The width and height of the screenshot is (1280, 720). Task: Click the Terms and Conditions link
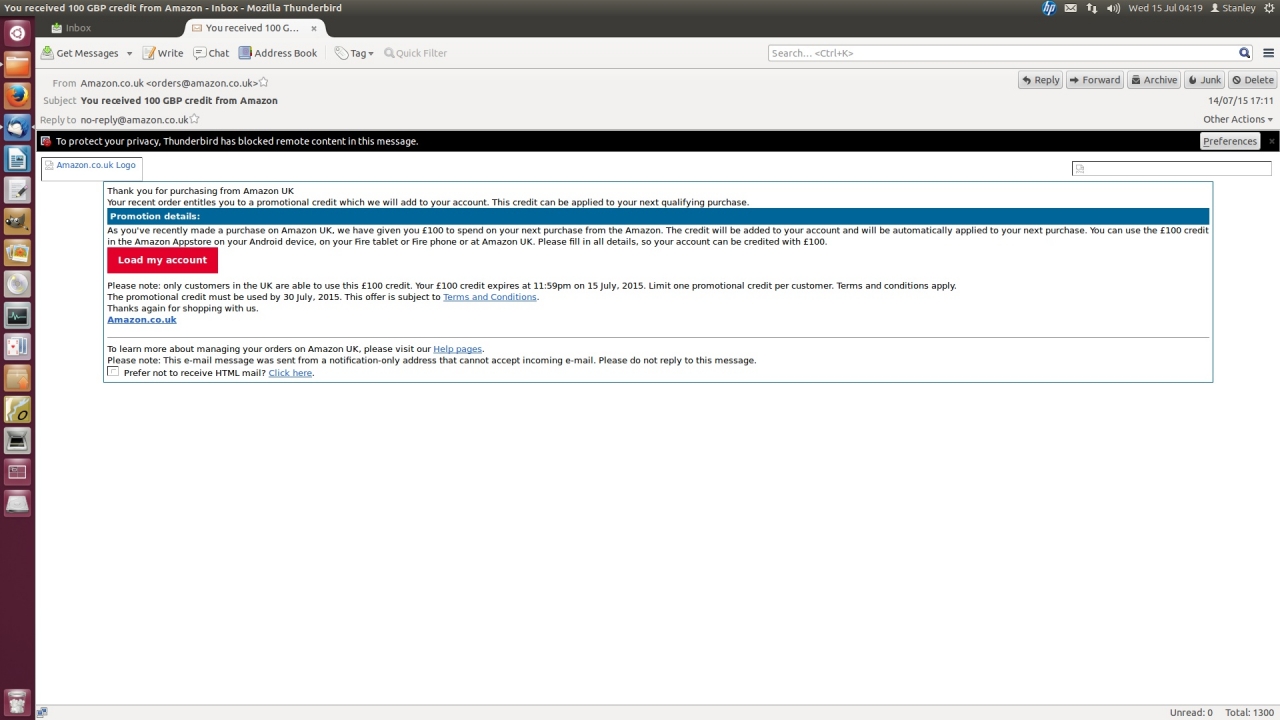pyautogui.click(x=489, y=297)
